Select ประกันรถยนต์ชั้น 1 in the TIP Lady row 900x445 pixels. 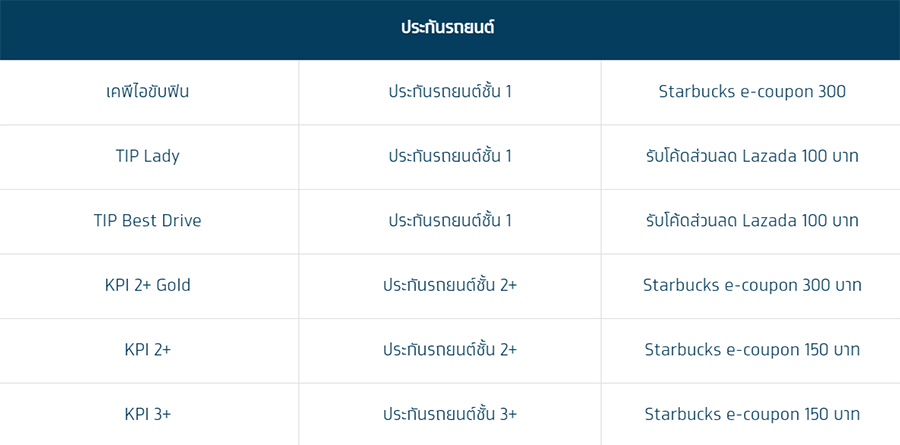pyautogui.click(x=450, y=156)
